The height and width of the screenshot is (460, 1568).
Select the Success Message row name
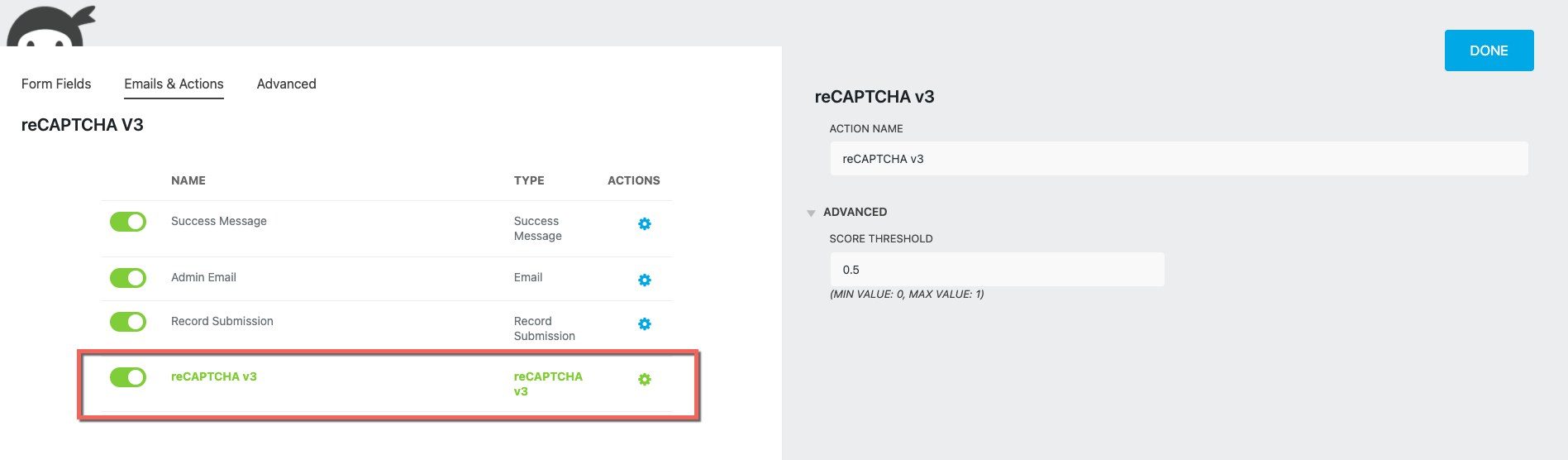pyautogui.click(x=219, y=221)
